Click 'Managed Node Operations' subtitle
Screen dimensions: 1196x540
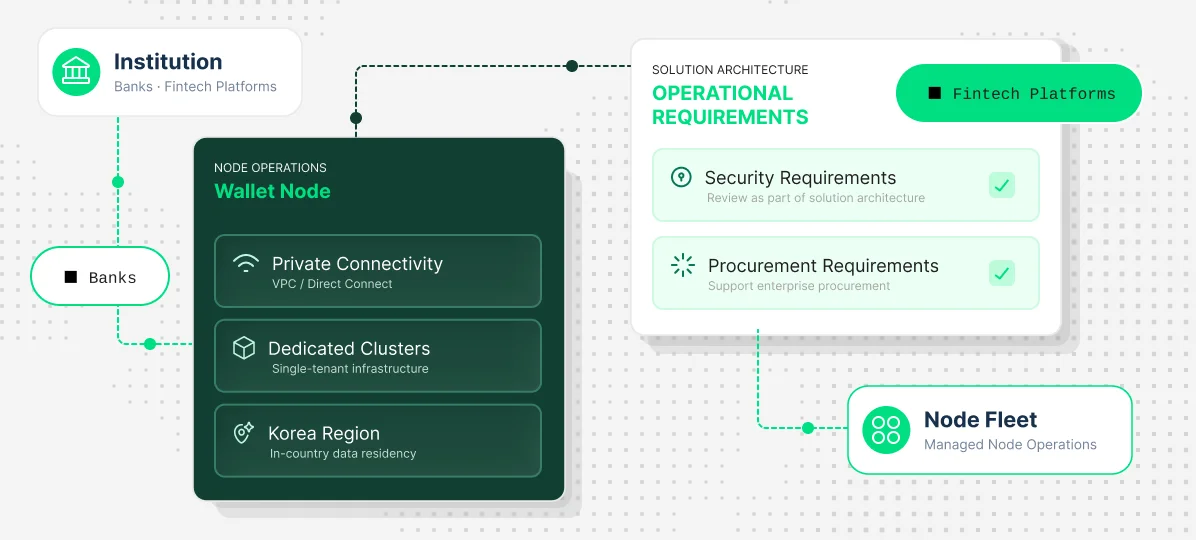coord(1010,444)
